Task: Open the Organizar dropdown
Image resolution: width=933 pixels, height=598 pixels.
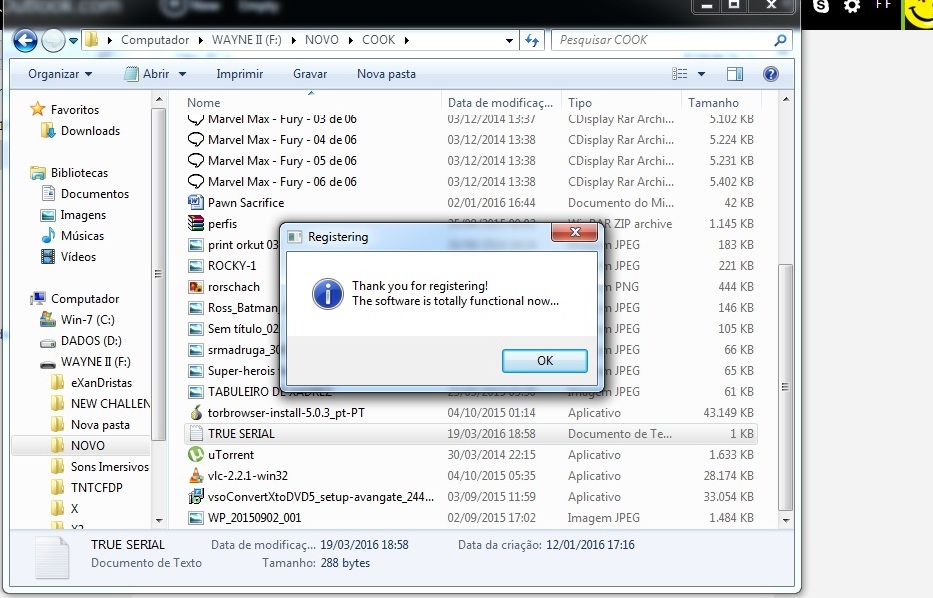Action: [57, 73]
